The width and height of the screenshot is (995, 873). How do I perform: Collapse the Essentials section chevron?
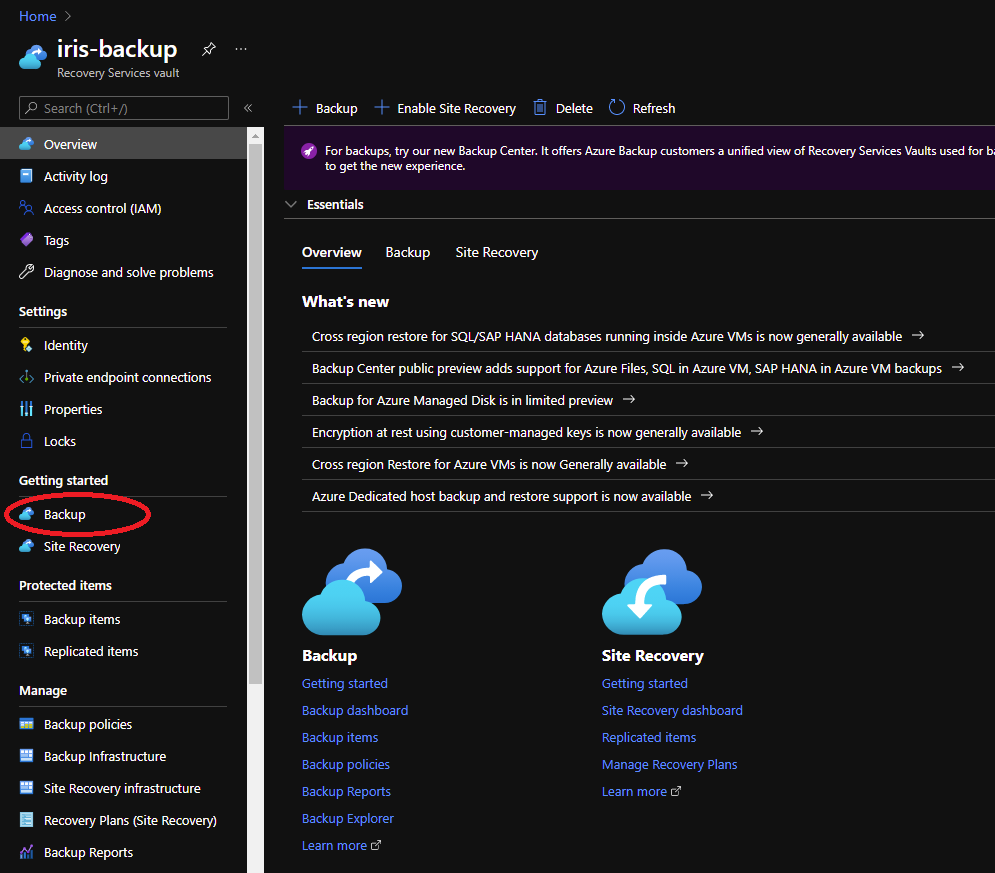(x=291, y=204)
